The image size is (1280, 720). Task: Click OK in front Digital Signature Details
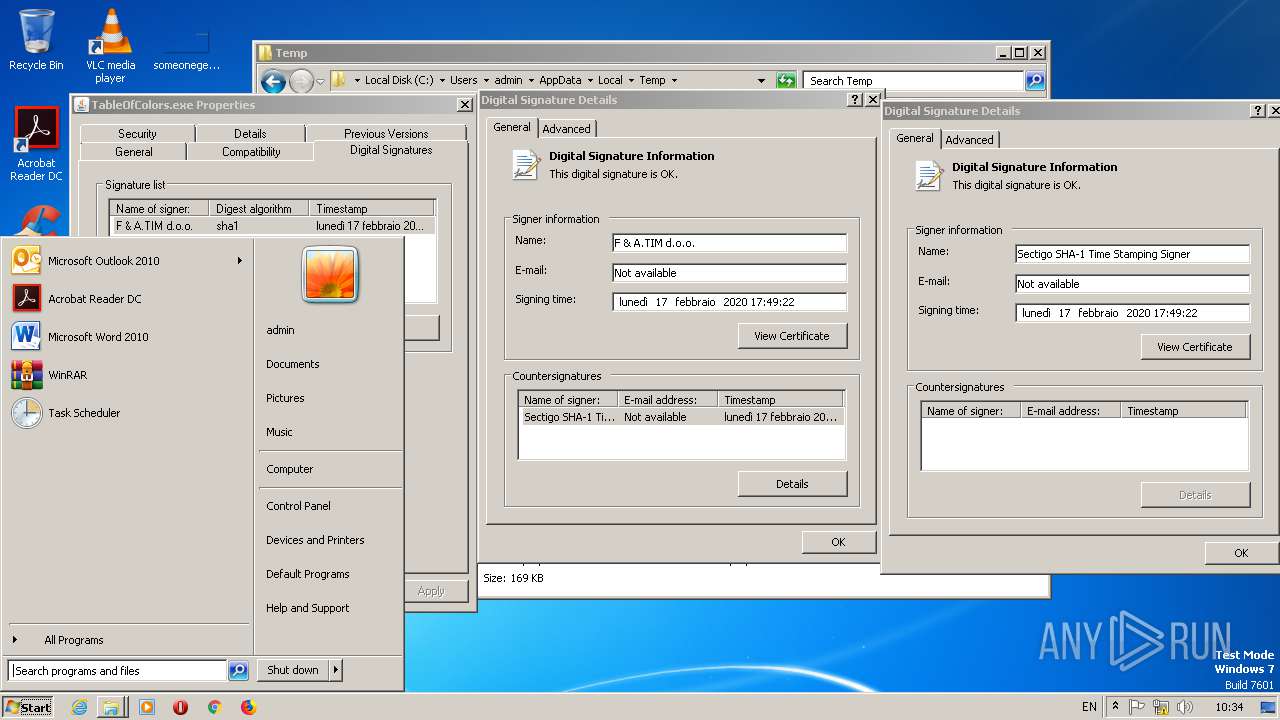(1241, 553)
